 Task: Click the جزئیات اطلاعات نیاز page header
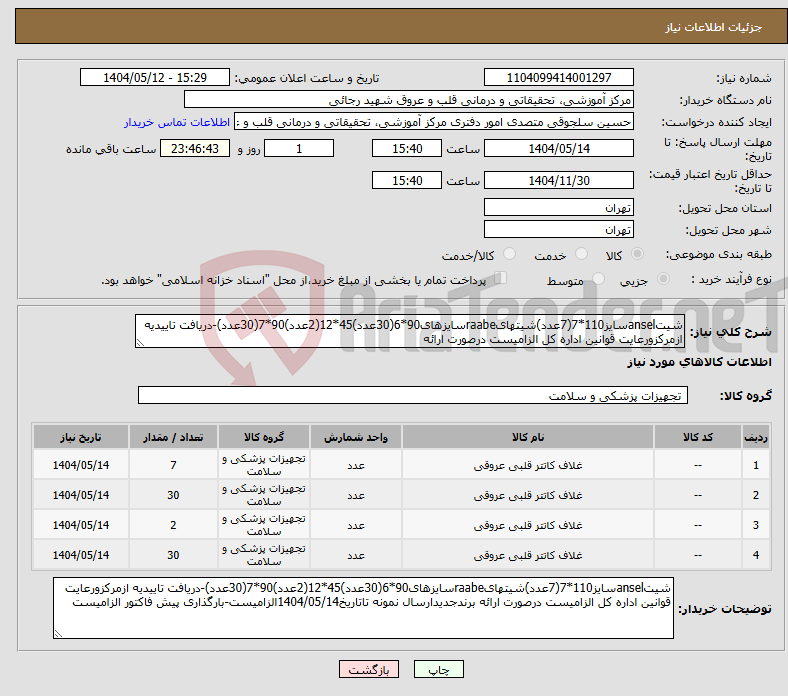713,27
